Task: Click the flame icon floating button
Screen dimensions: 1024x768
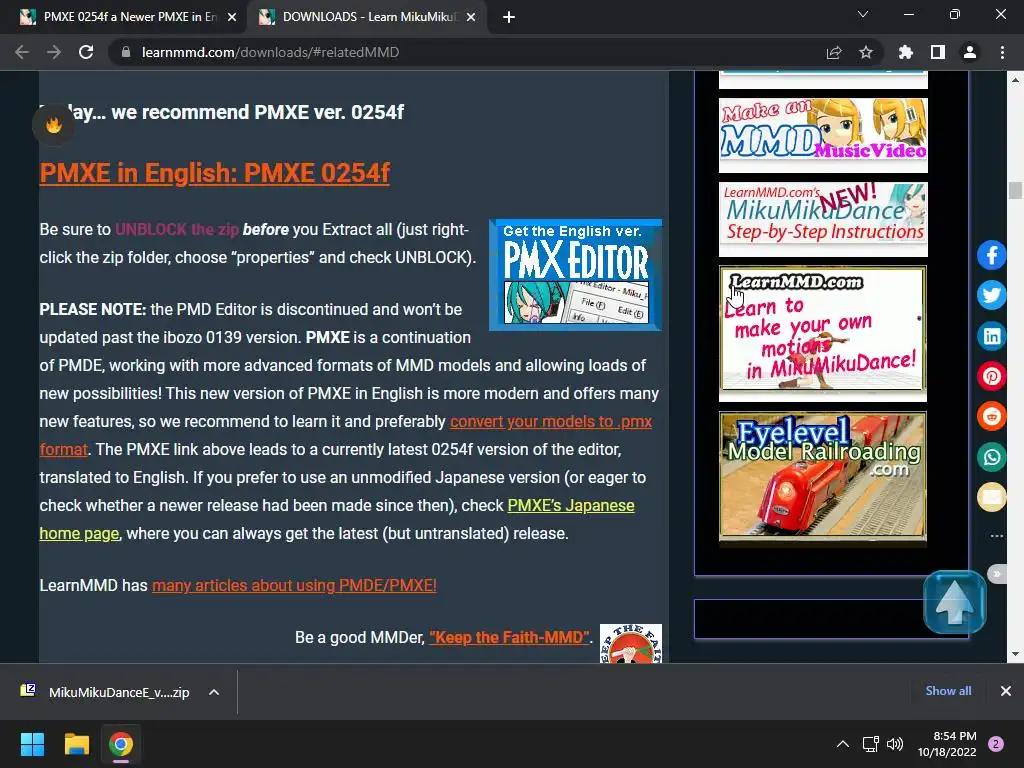Action: click(54, 124)
